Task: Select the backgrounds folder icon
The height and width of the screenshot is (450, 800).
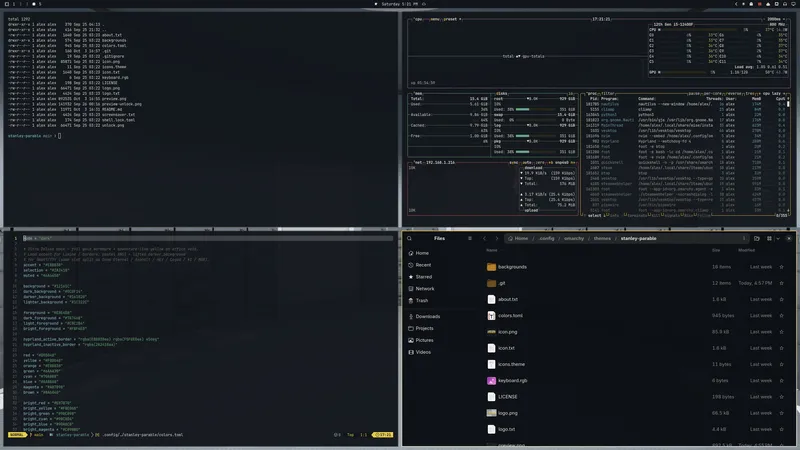Action: point(491,267)
